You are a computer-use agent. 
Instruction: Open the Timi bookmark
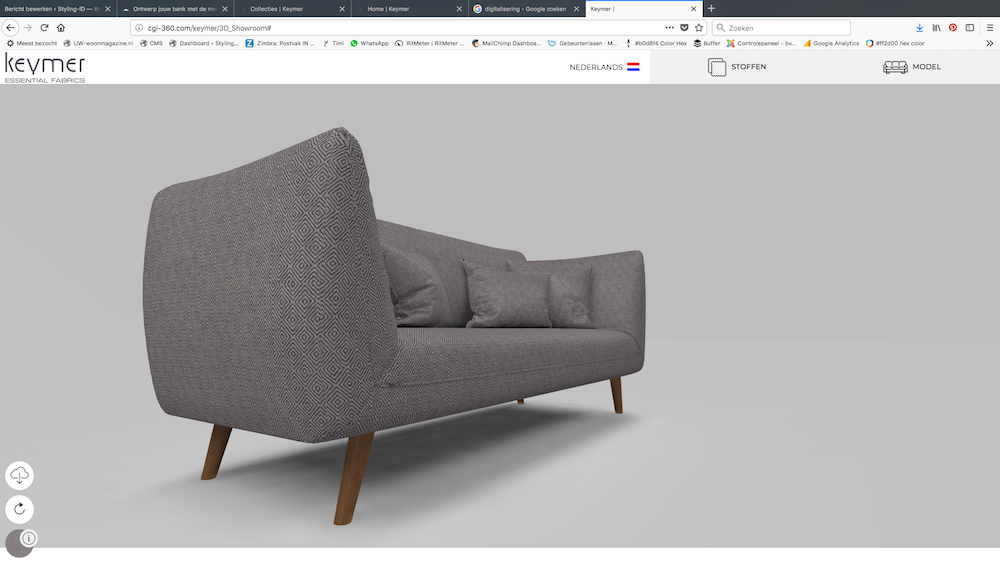(x=333, y=43)
